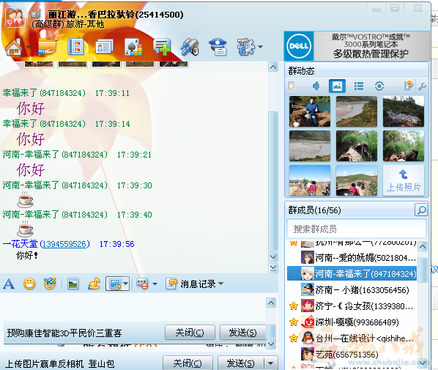438x370 pixels.
Task: Open the smiley emoticon picker
Action: pyautogui.click(x=29, y=284)
